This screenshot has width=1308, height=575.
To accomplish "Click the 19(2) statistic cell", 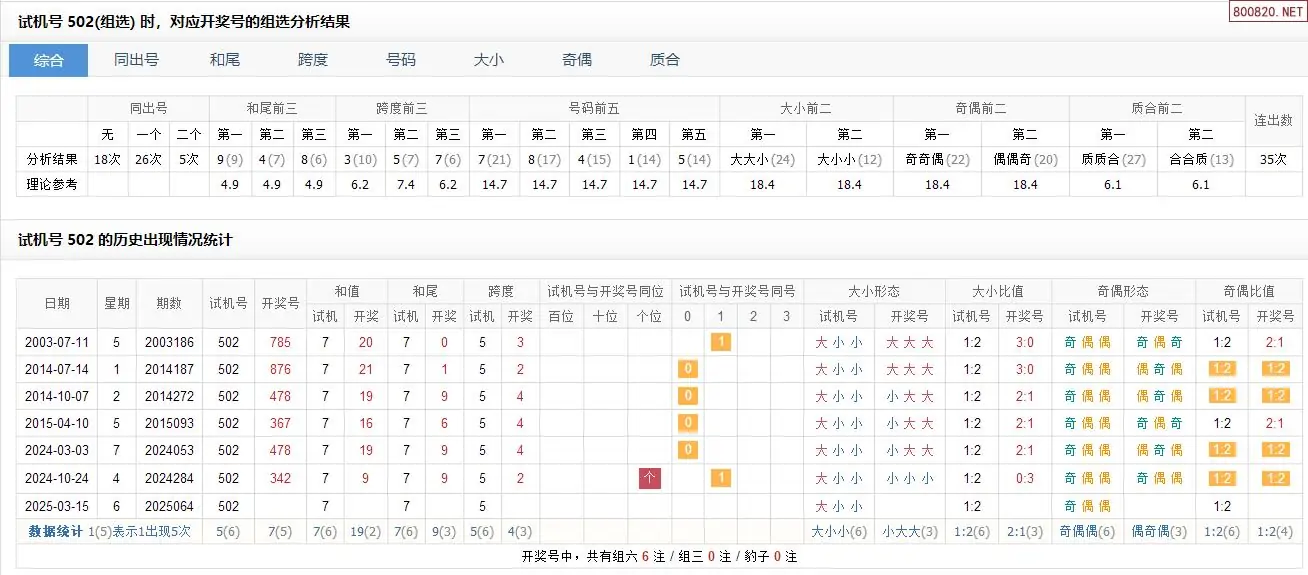I will (365, 531).
